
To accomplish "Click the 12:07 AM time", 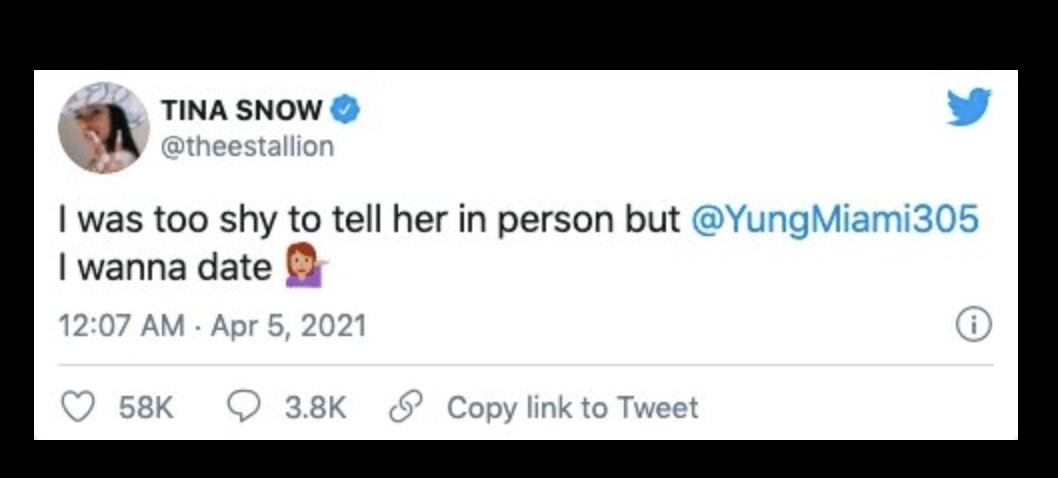I will tap(124, 326).
